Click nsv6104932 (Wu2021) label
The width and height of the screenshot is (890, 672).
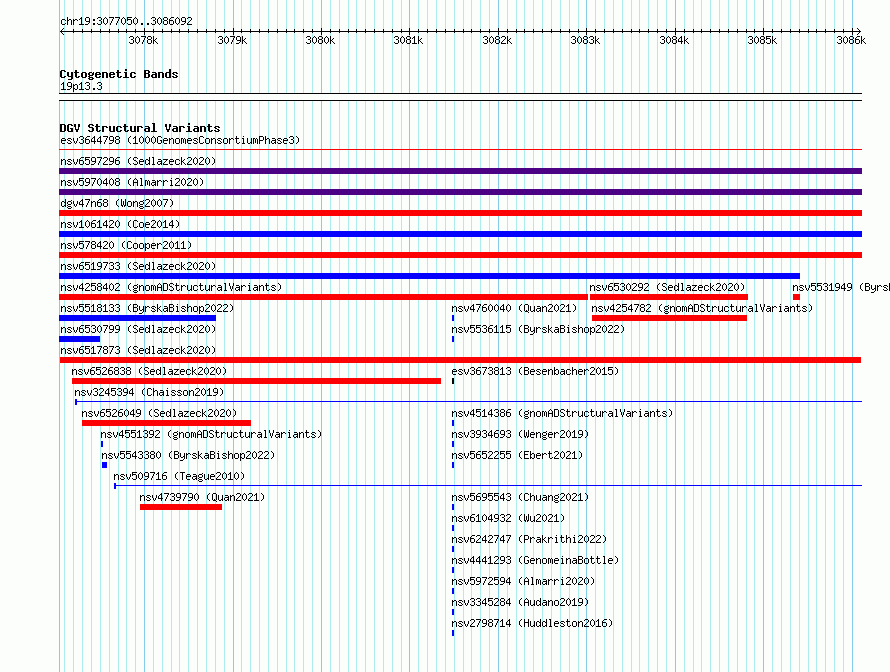tap(508, 518)
